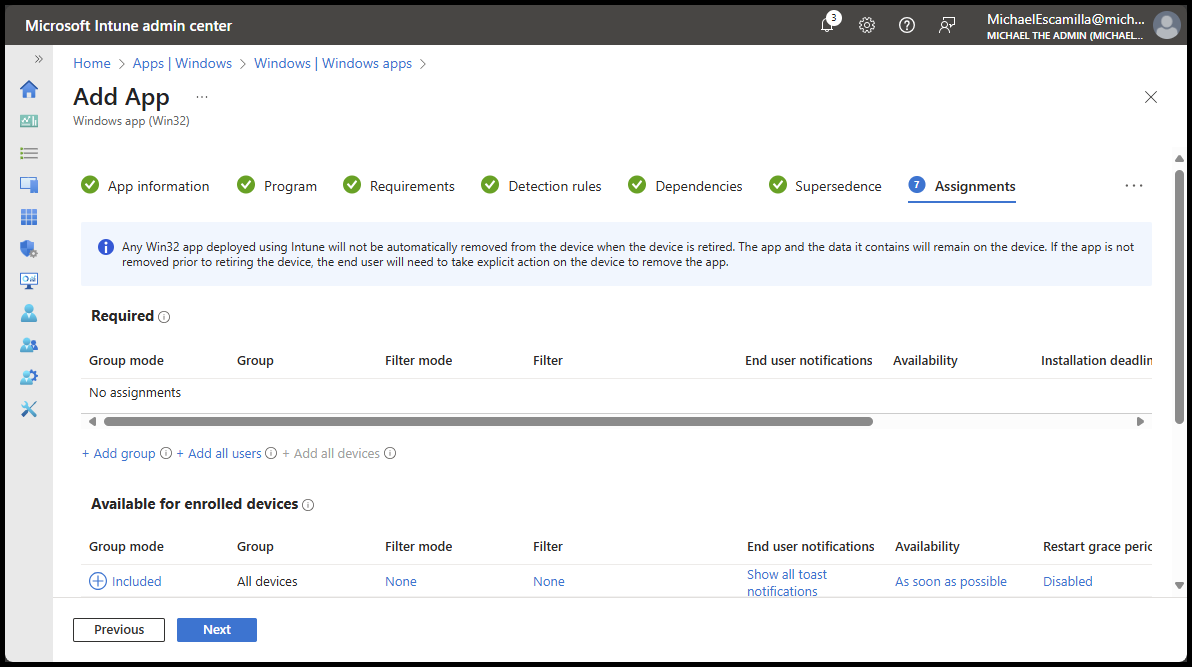This screenshot has width=1192, height=667.
Task: Select the Dashboard icon in the sidebar
Action: pyautogui.click(x=29, y=120)
